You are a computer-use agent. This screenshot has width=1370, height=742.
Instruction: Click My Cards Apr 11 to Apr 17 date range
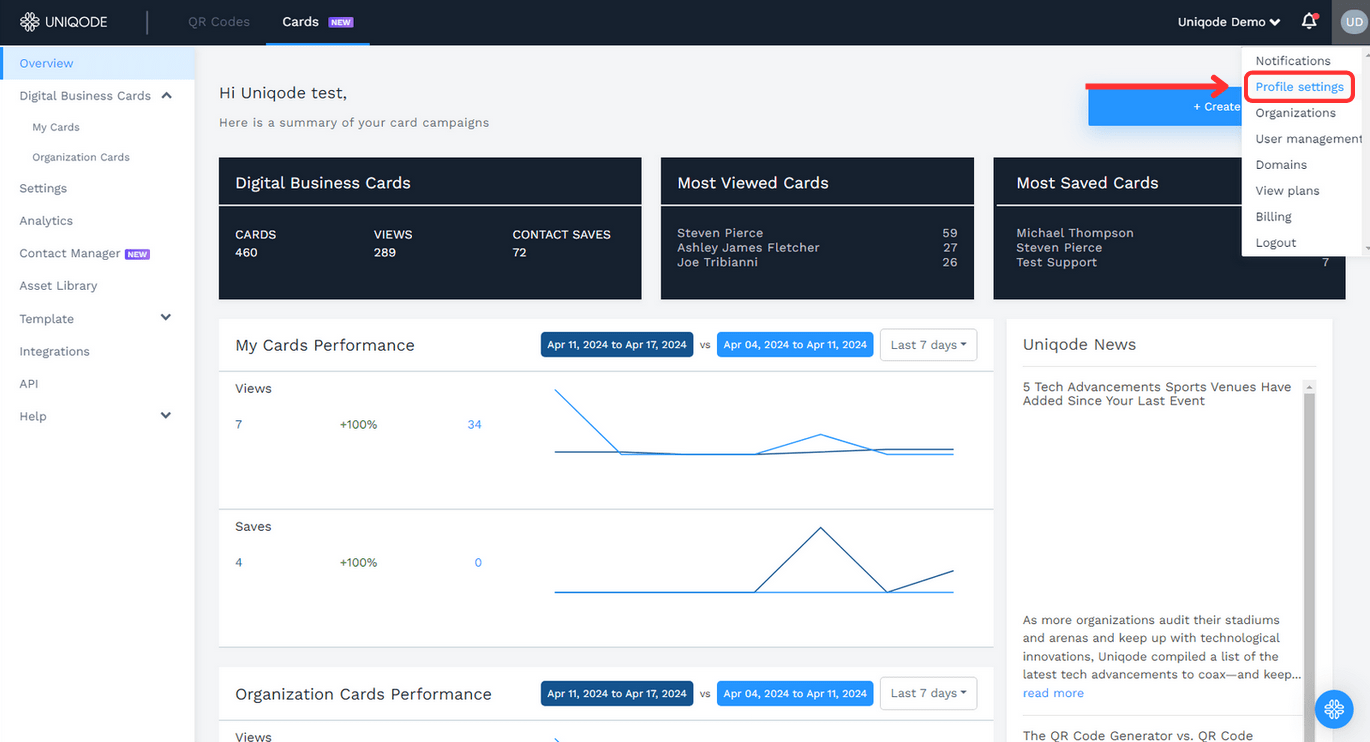tap(617, 345)
